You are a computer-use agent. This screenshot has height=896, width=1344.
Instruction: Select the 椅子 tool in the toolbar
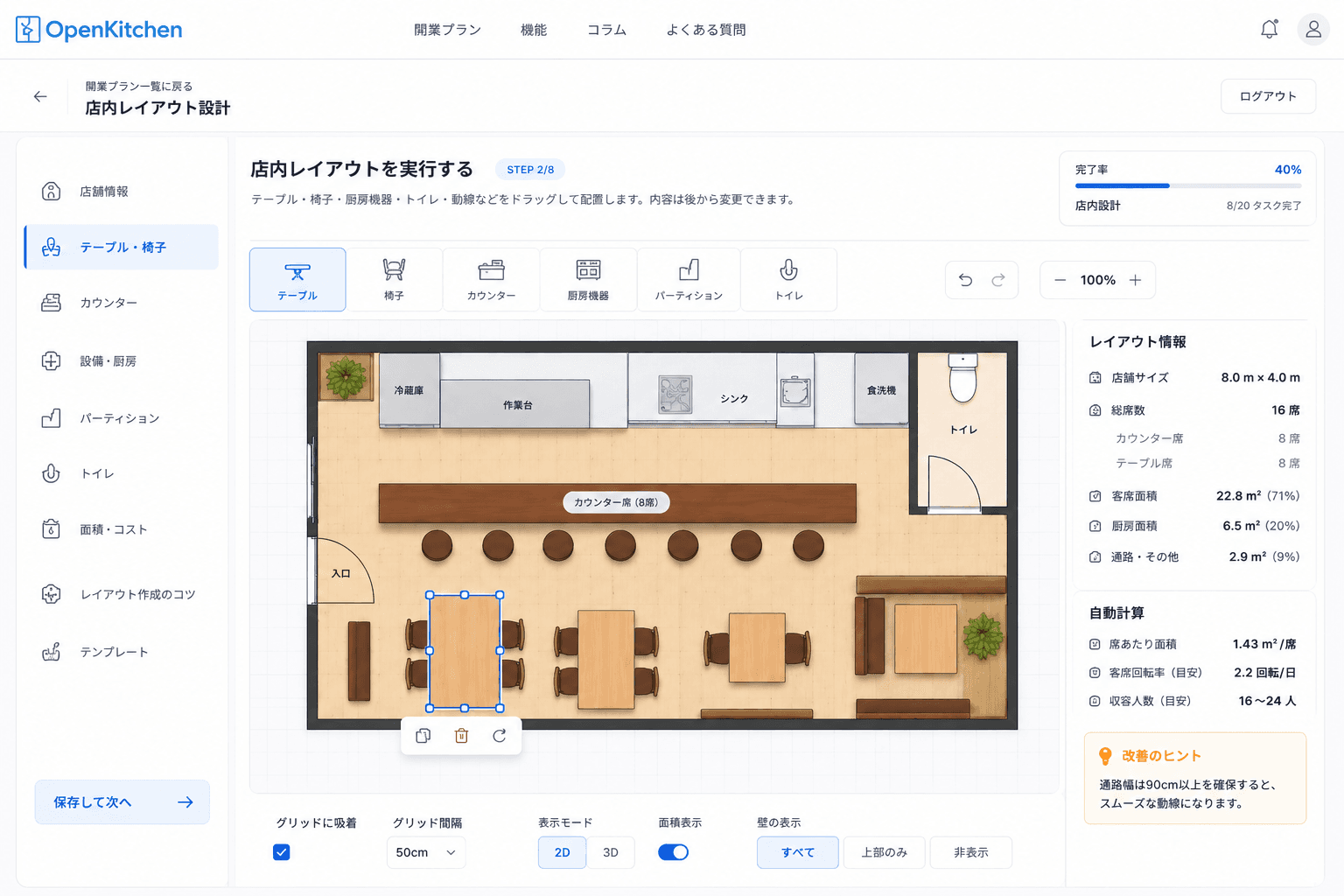[x=394, y=280]
